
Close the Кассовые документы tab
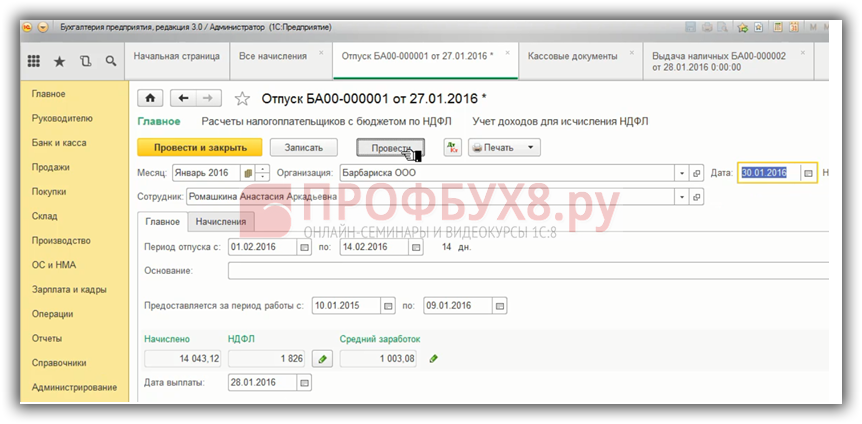point(632,53)
